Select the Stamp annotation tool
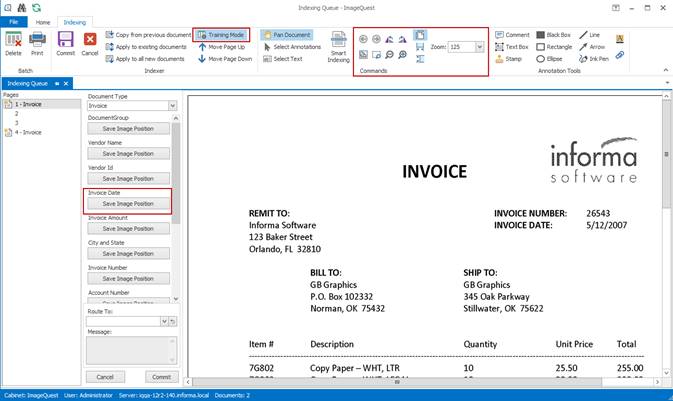 pos(508,59)
